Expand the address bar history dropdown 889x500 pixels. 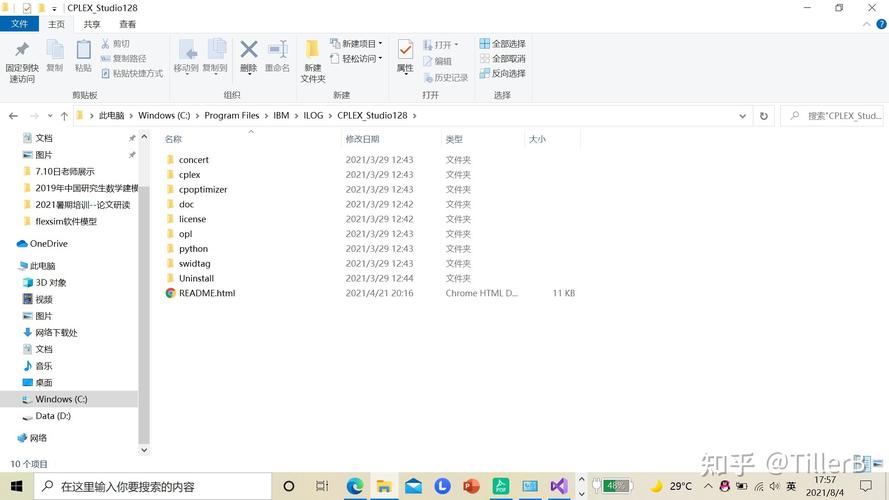(742, 116)
